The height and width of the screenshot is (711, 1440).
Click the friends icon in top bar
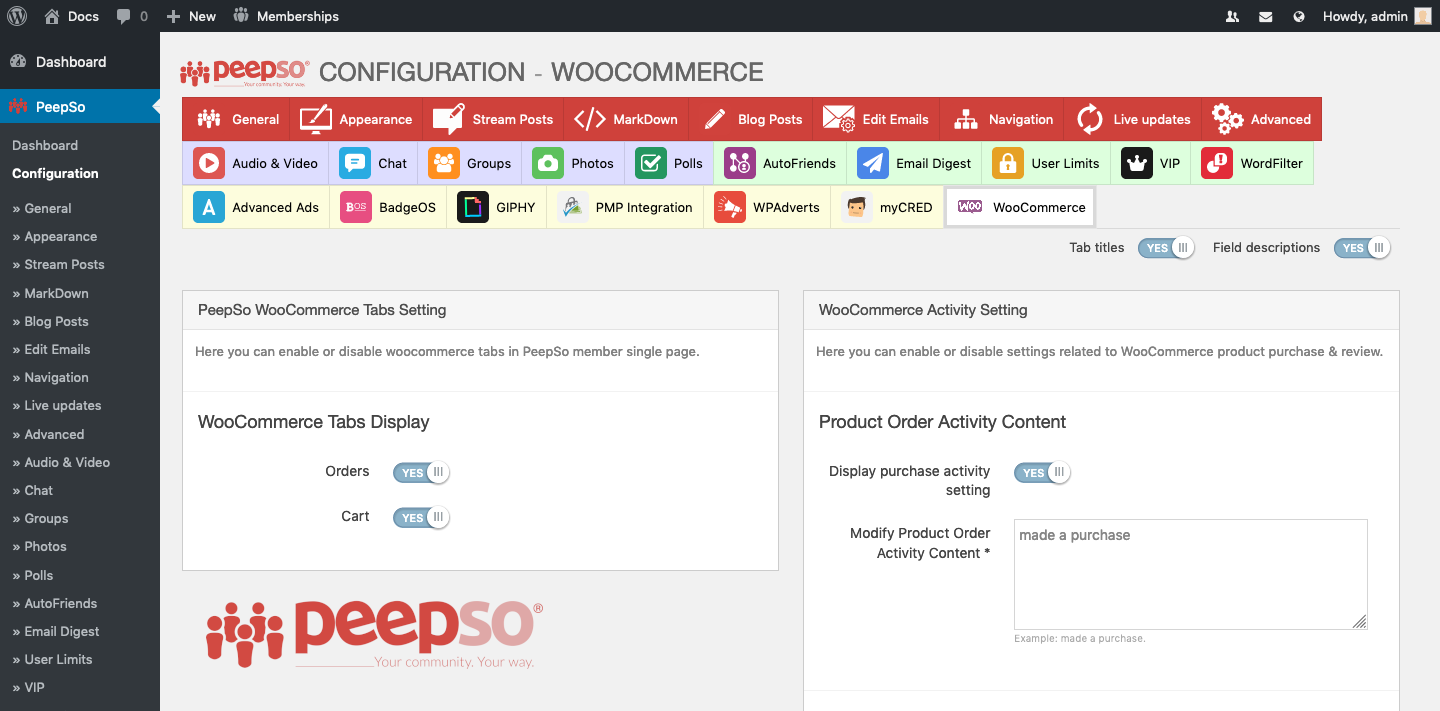[x=1232, y=17]
